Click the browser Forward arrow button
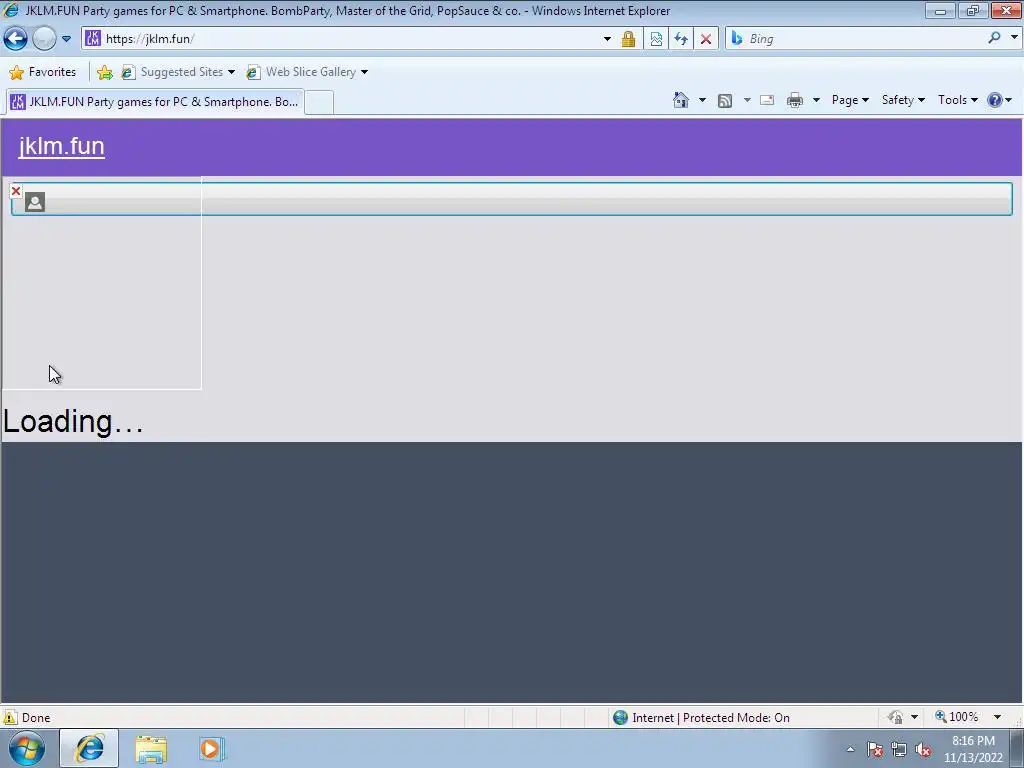1024x768 pixels. tap(44, 39)
